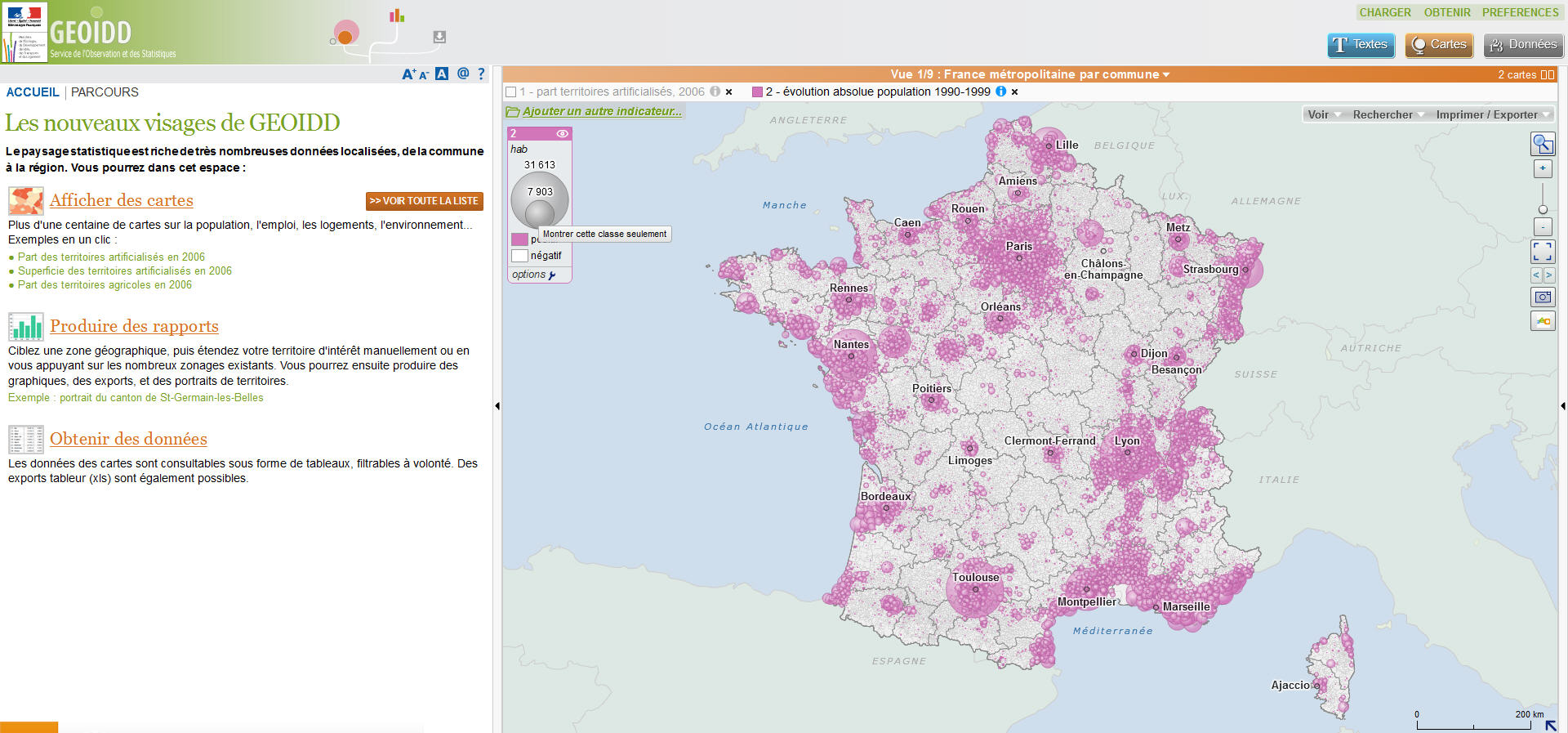Screen dimensions: 1568x733
Task: Click the zoom-to-rectangle magnifier tool
Action: [x=1542, y=144]
